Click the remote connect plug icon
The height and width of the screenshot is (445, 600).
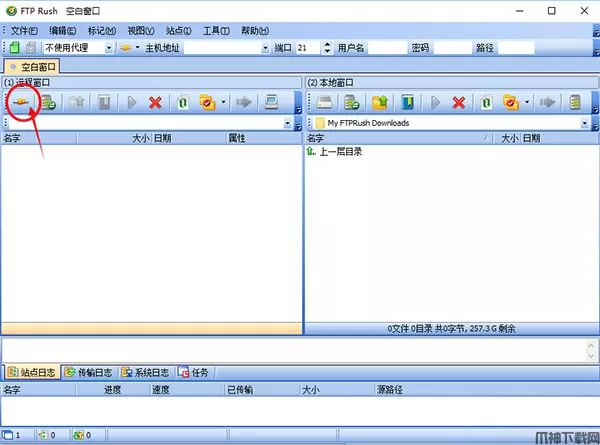click(21, 102)
